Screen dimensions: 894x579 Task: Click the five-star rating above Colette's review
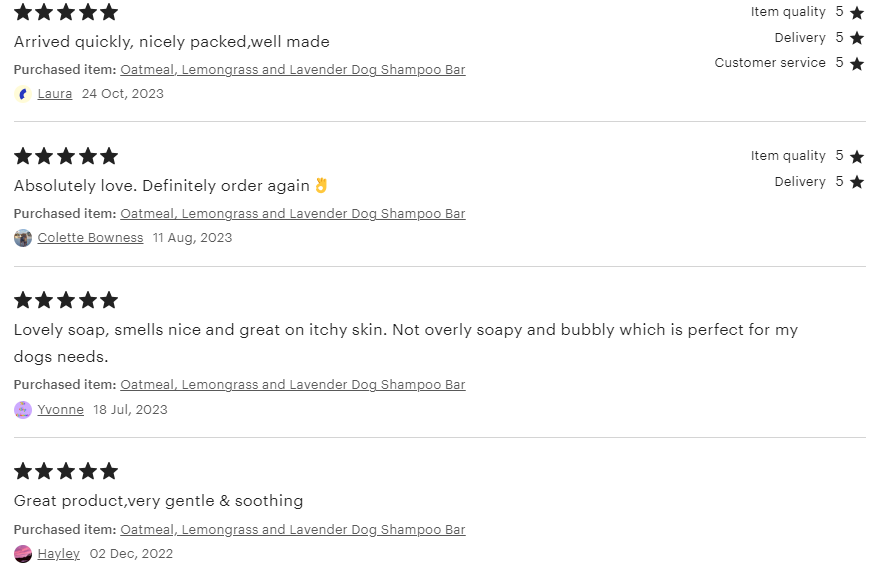coord(66,156)
